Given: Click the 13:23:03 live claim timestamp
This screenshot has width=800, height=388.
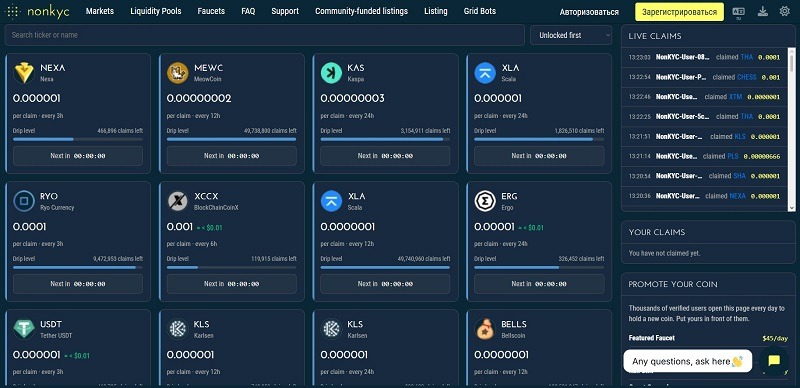Looking at the screenshot, I should (x=639, y=57).
